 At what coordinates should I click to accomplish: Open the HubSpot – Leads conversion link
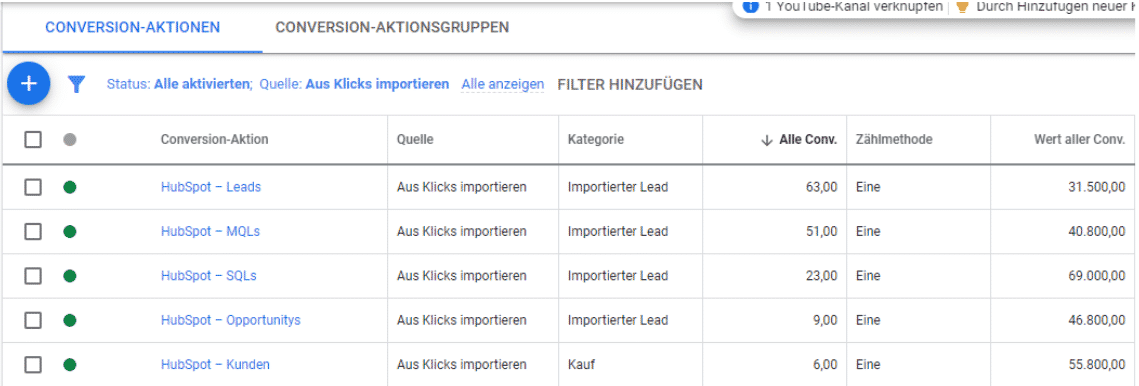pos(211,187)
